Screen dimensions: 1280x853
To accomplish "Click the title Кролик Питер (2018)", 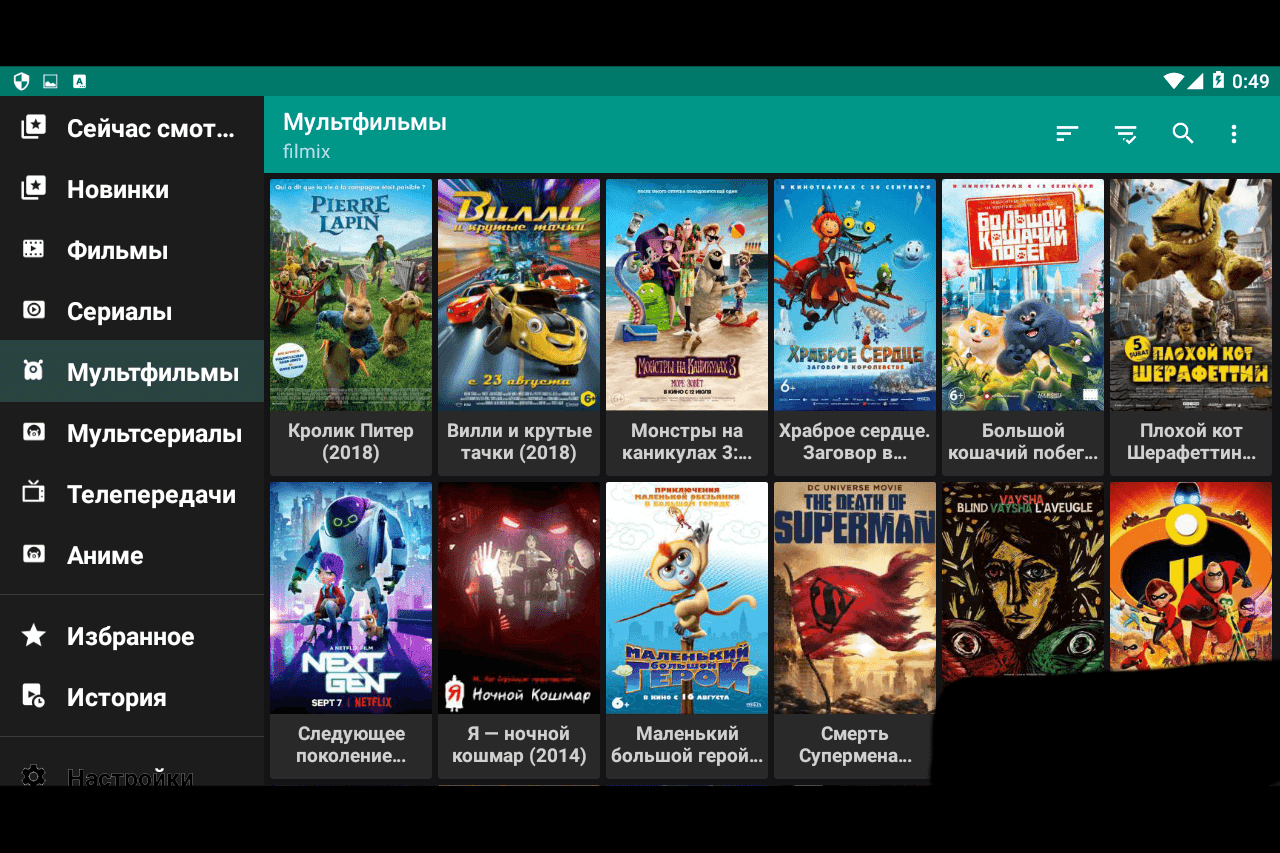I will [x=351, y=442].
